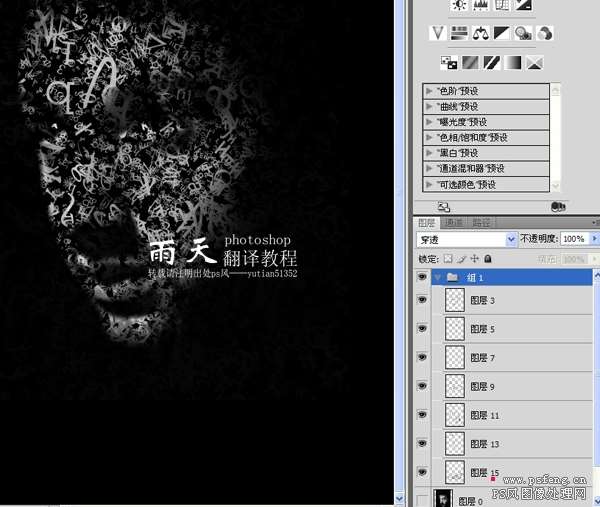
Task: Click Layers panel scroll-up arrow
Action: 597,275
